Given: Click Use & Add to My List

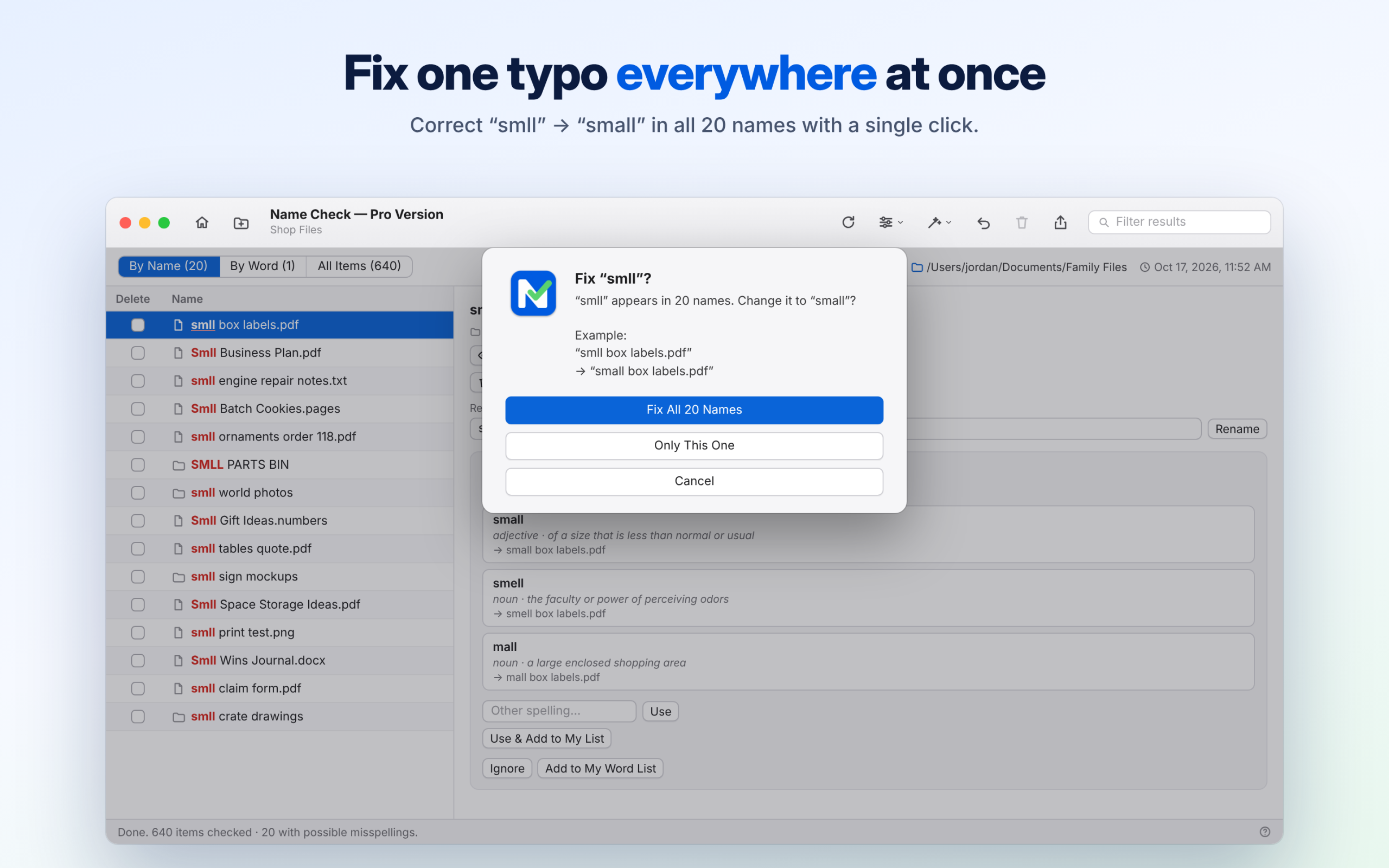Looking at the screenshot, I should [x=546, y=739].
